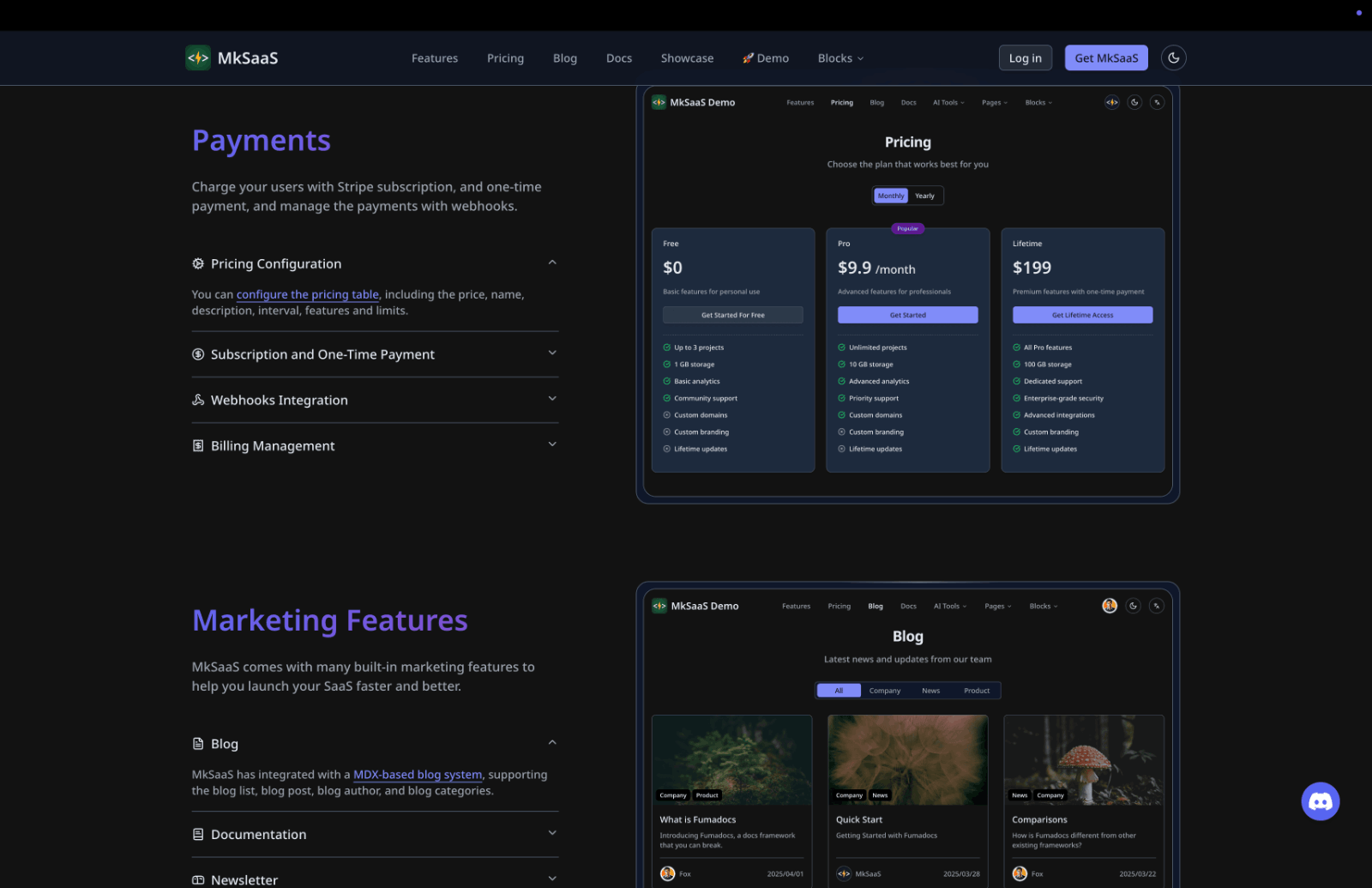Click the Billing Management receipt icon
The image size is (1372, 888).
198,445
